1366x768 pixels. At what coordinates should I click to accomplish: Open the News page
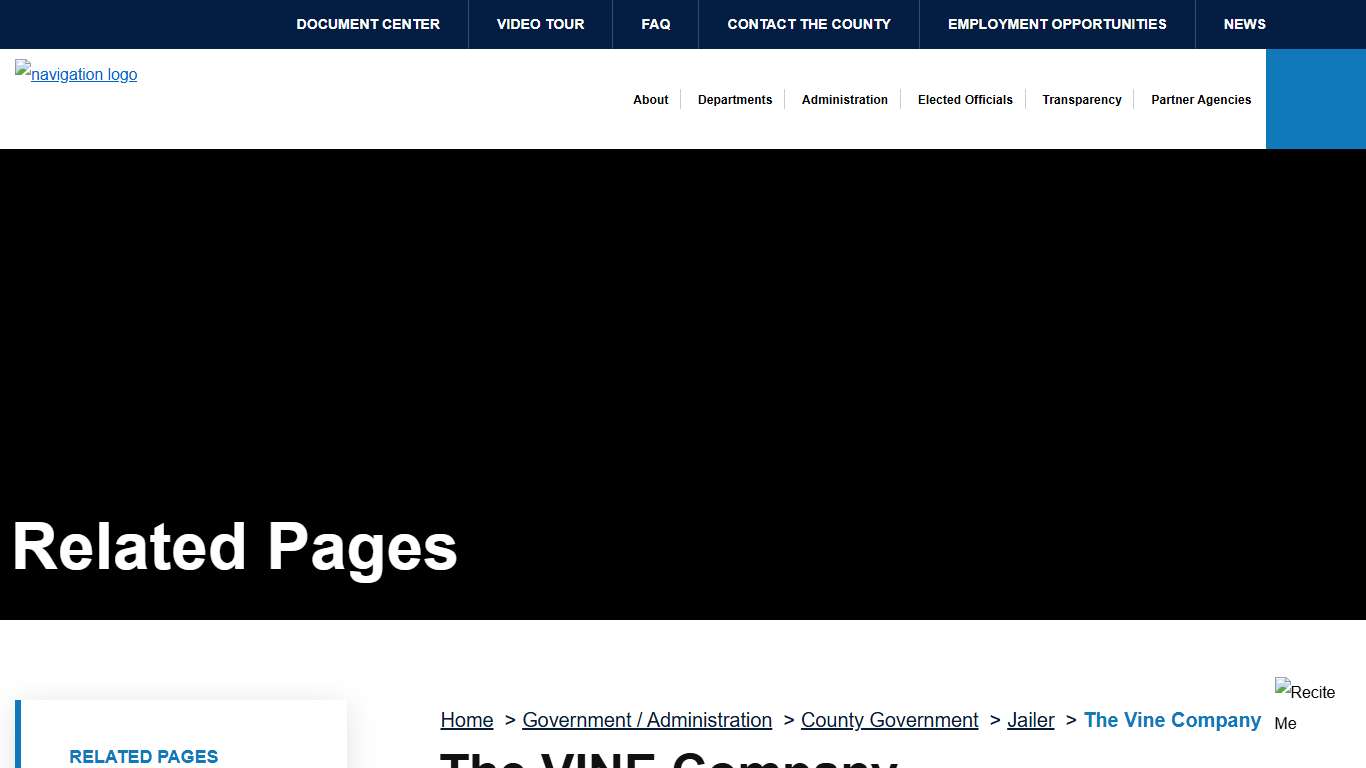pos(1244,24)
